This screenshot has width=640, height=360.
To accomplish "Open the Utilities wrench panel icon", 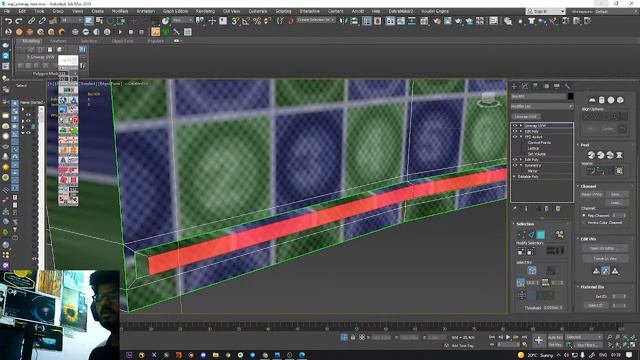I will click(567, 86).
